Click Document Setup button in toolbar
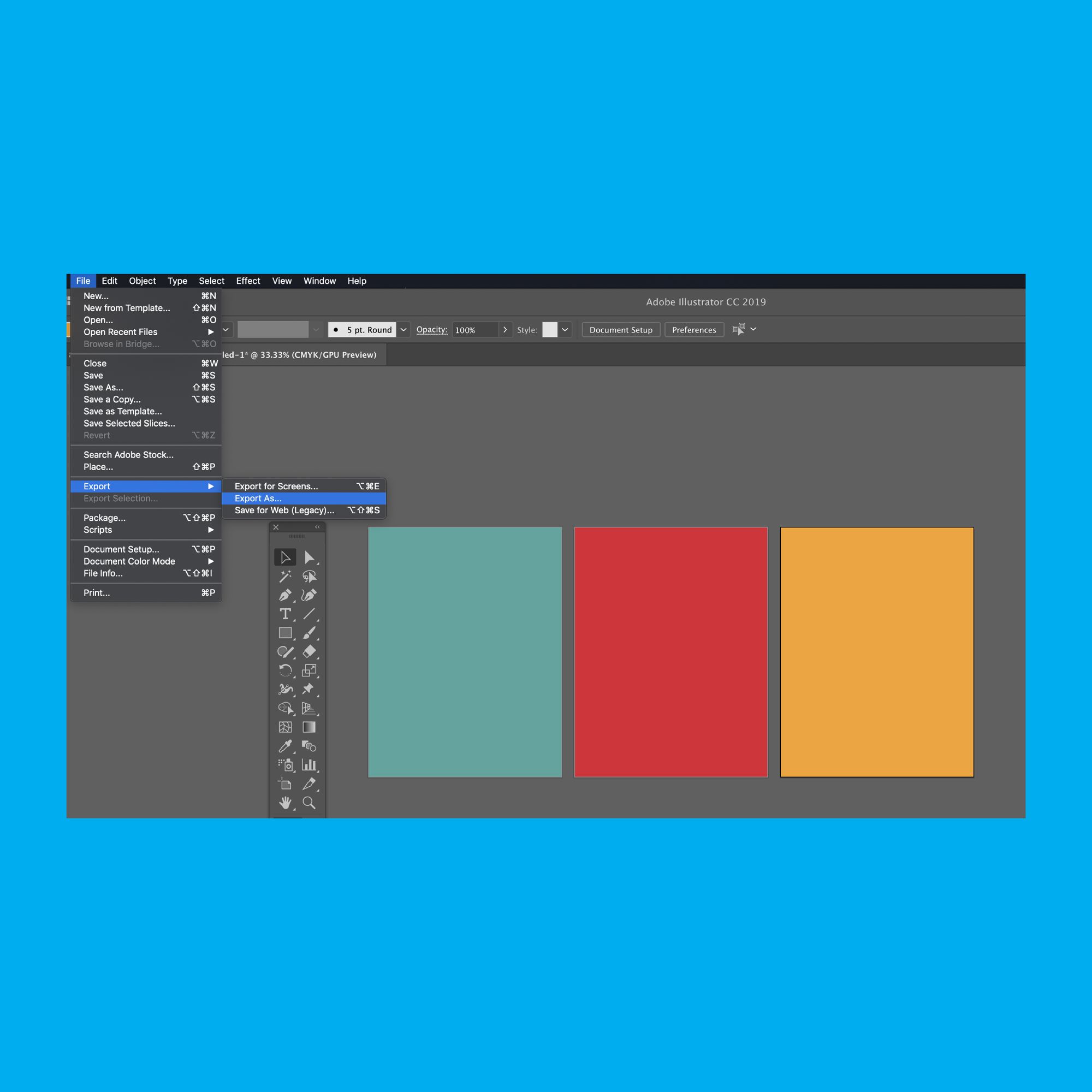This screenshot has height=1092, width=1092. click(x=620, y=329)
